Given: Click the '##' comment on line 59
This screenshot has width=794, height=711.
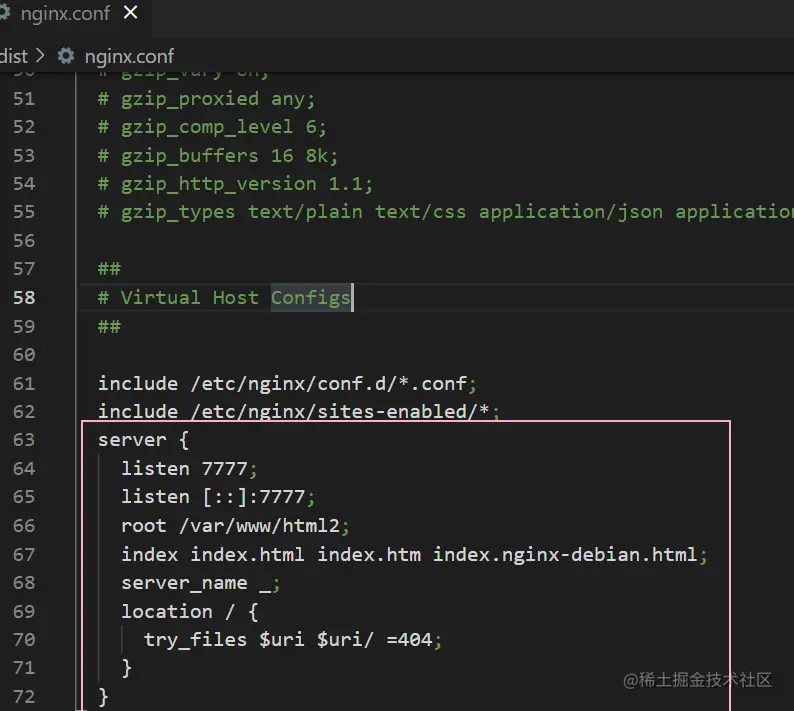Looking at the screenshot, I should click(109, 327).
